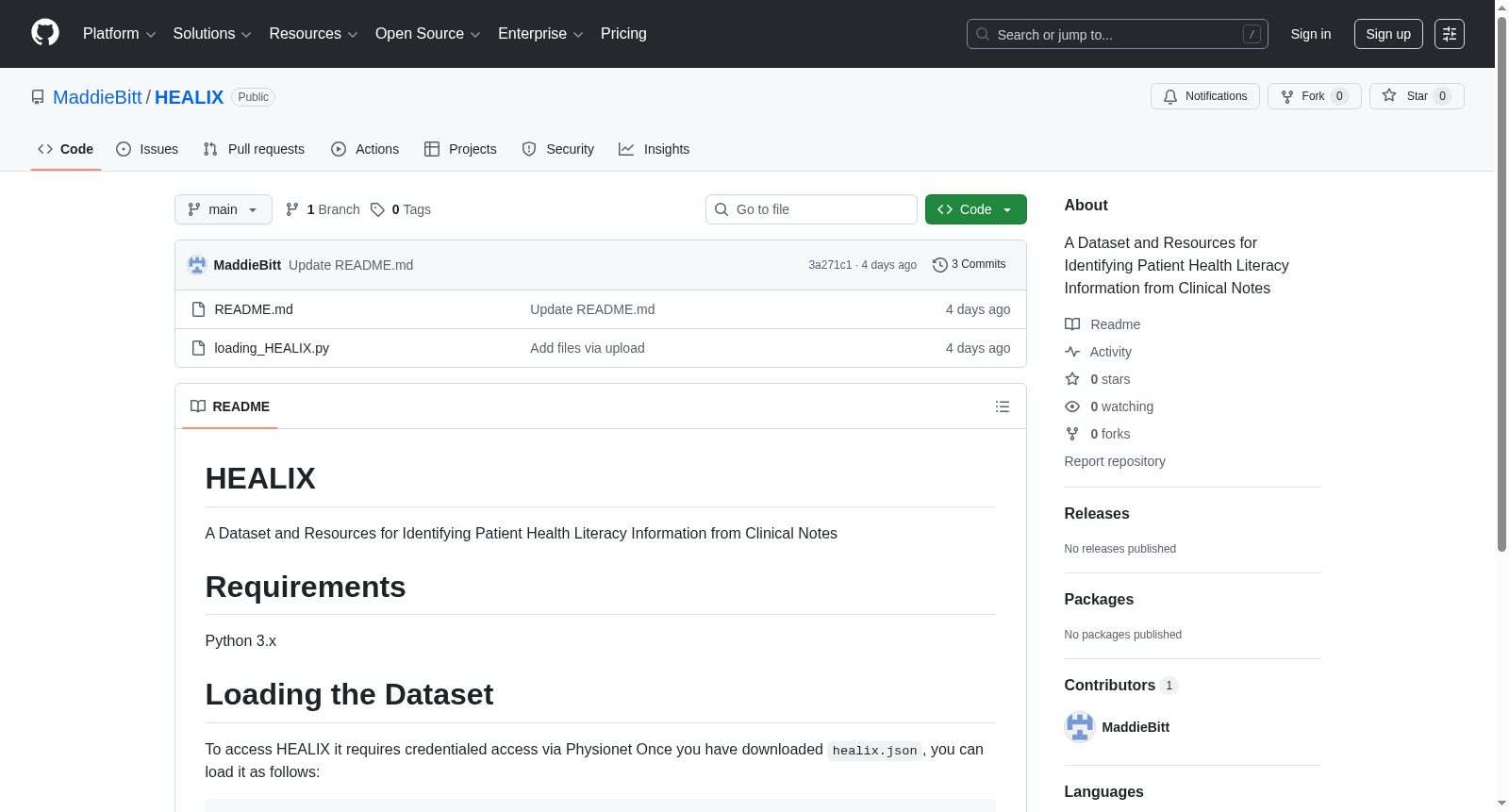
Task: Open the MaddieBitt owner link
Action: tap(97, 97)
